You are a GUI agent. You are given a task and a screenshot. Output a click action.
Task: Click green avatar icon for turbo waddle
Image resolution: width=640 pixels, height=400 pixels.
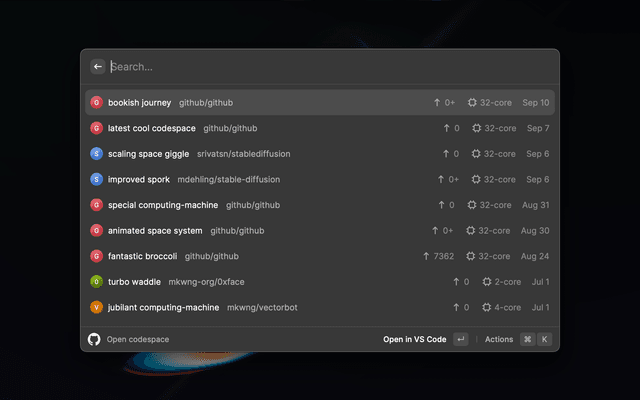(x=96, y=282)
